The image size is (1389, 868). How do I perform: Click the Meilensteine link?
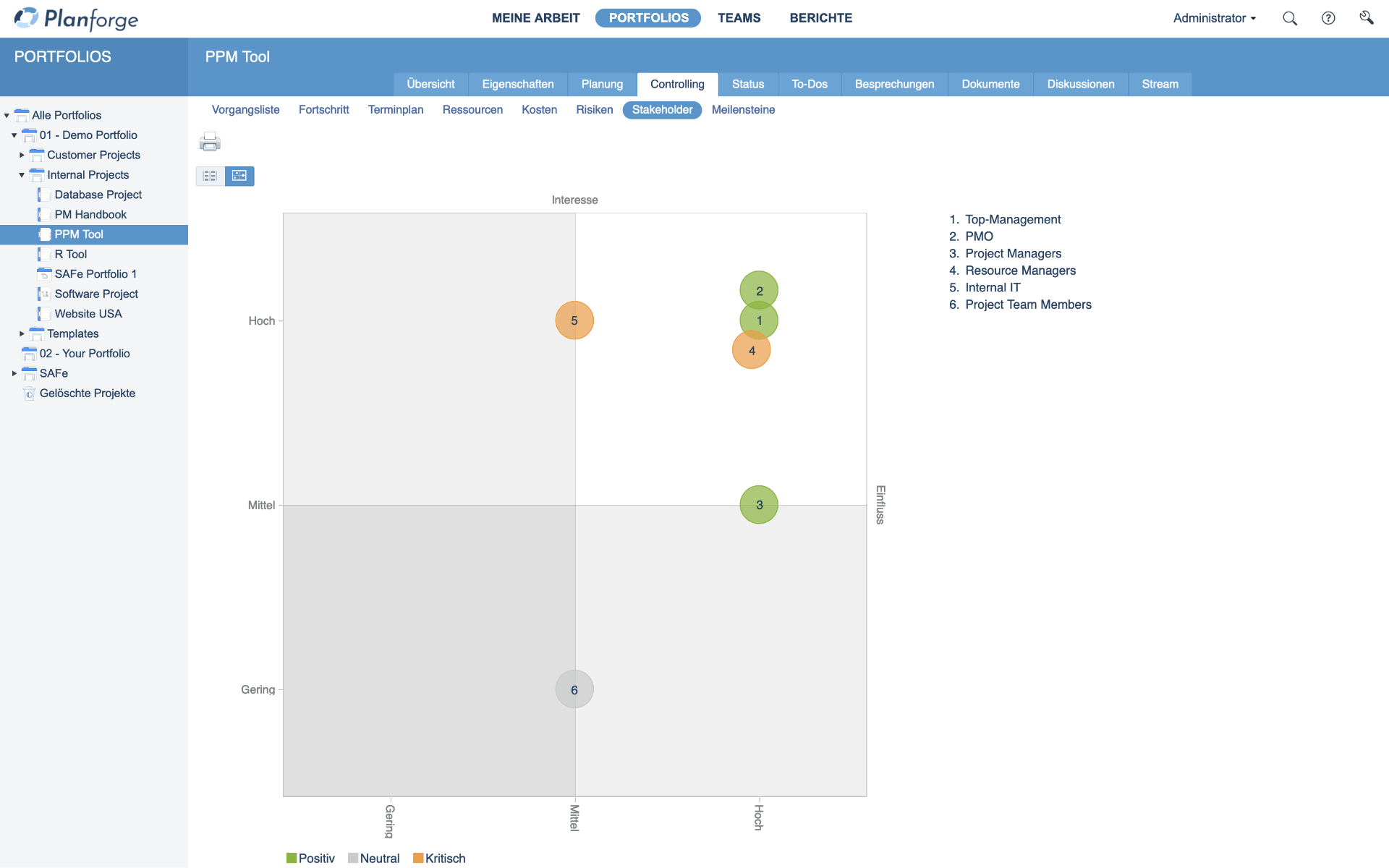point(743,110)
